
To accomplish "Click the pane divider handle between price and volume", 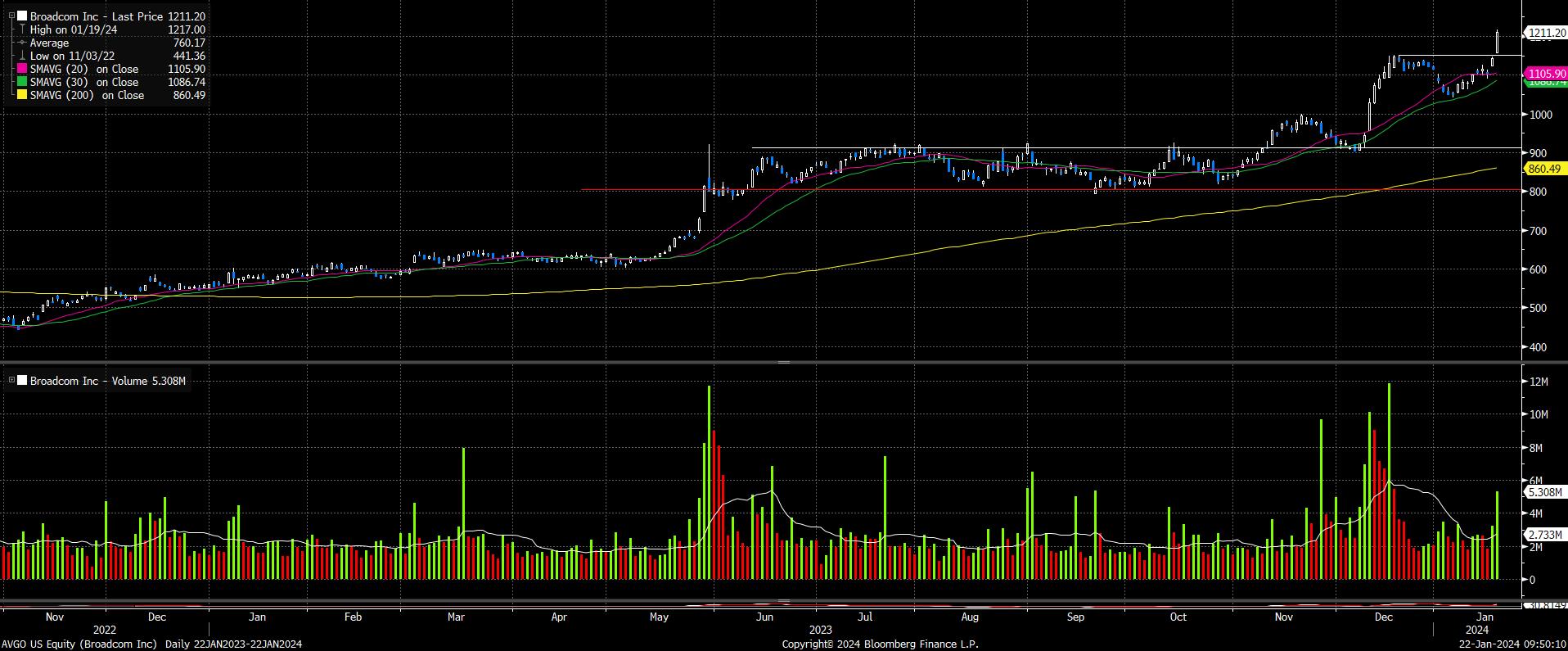I will click(784, 362).
